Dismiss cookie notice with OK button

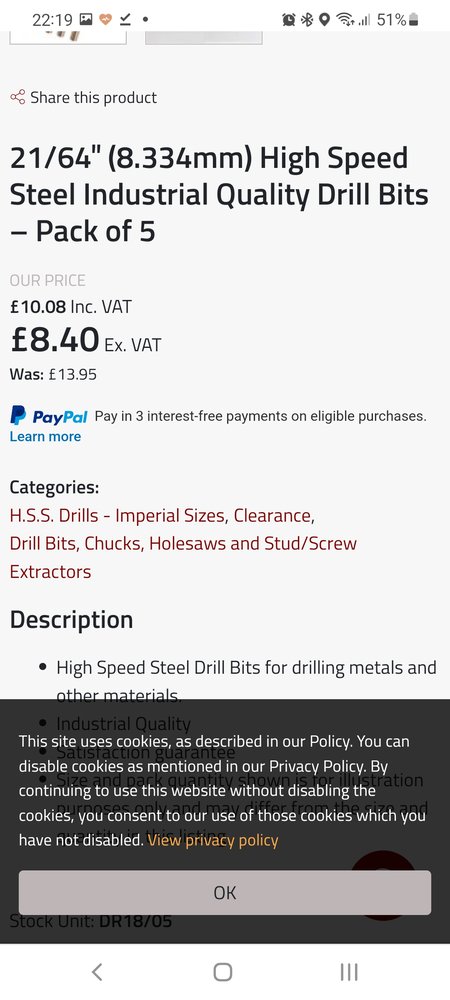click(225, 893)
